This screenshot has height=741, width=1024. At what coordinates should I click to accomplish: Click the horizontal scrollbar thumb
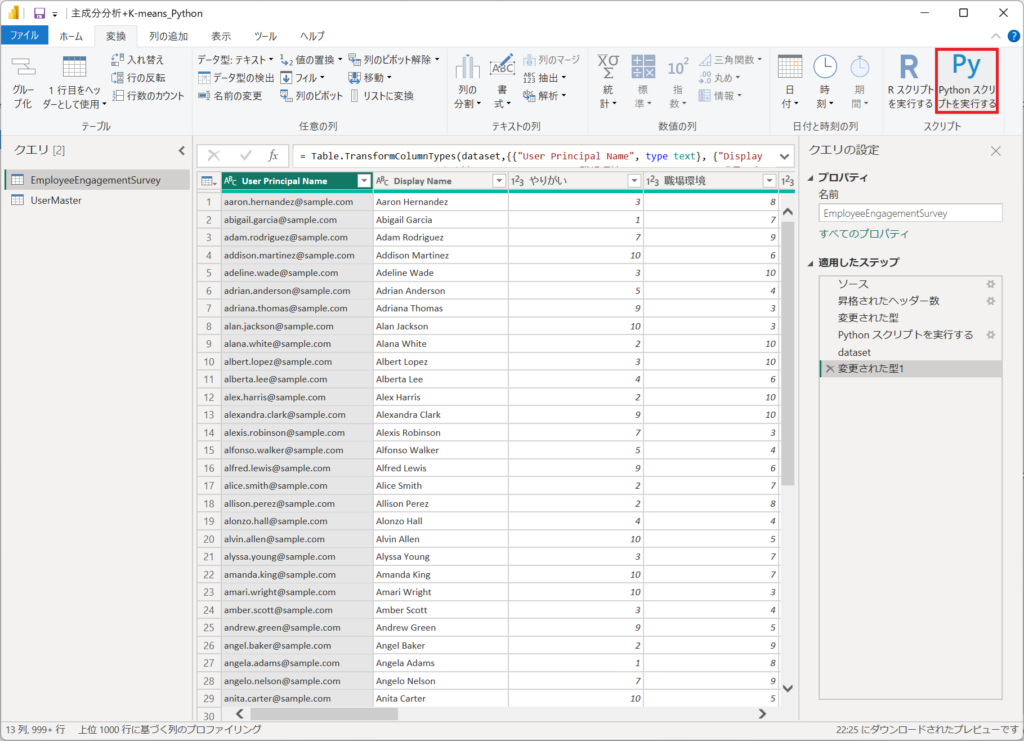(x=325, y=714)
